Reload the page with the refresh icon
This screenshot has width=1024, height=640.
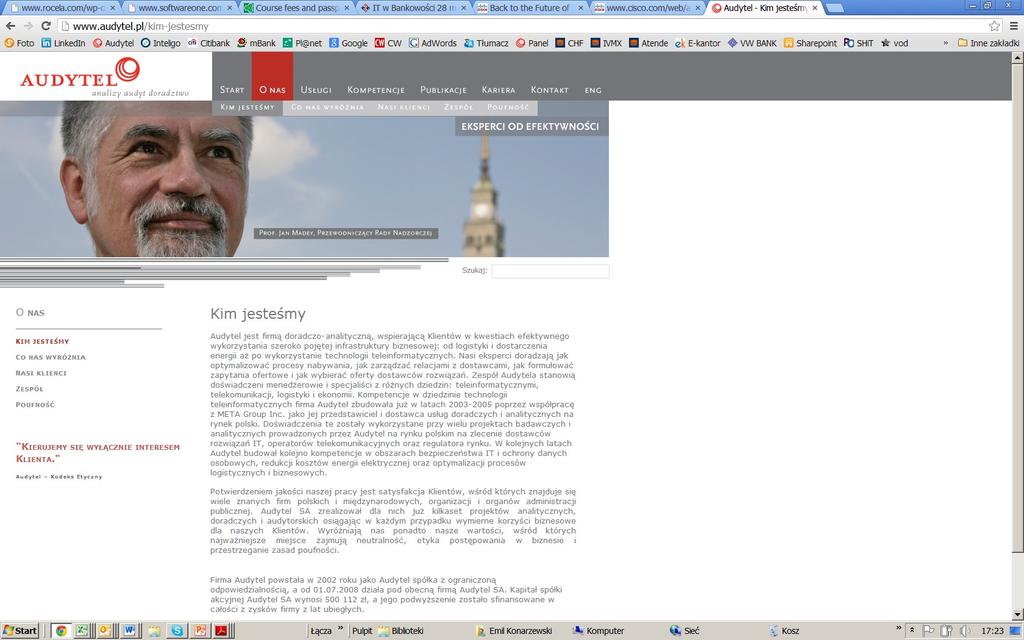point(46,26)
